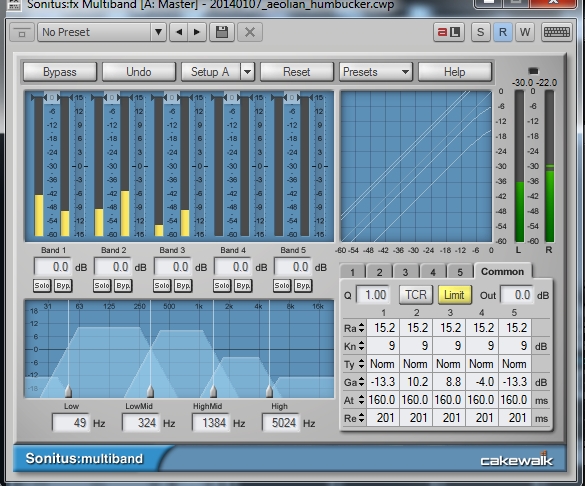This screenshot has height=486, width=585.
Task: Toggle the yellow Limit button
Action: [x=454, y=295]
